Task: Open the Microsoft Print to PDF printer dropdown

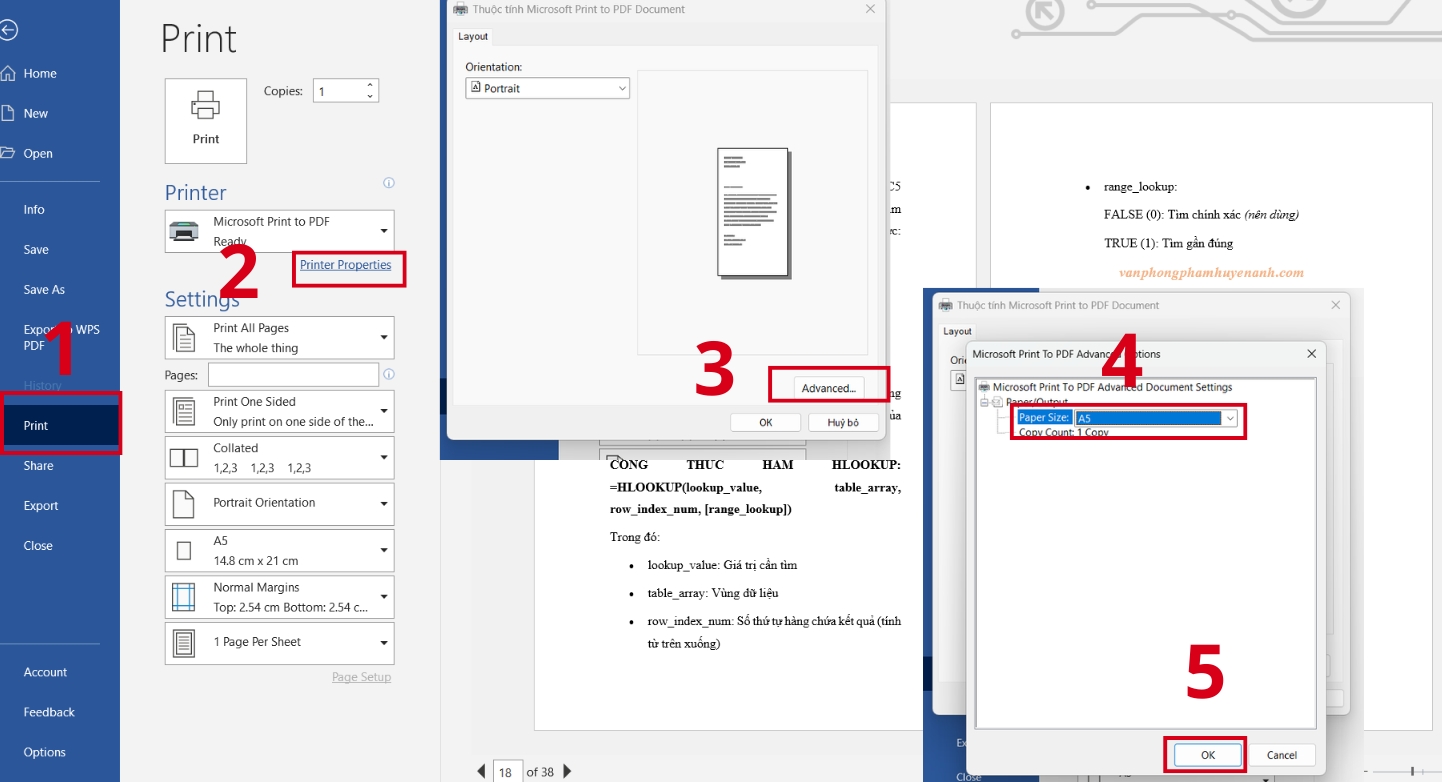Action: [x=280, y=231]
